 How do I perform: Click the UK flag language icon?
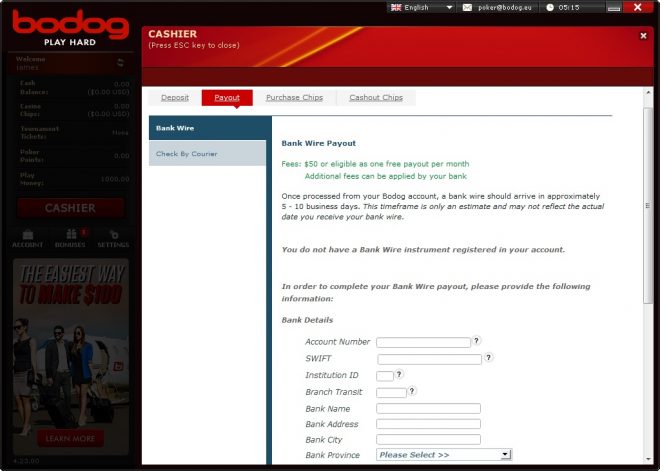tap(396, 8)
